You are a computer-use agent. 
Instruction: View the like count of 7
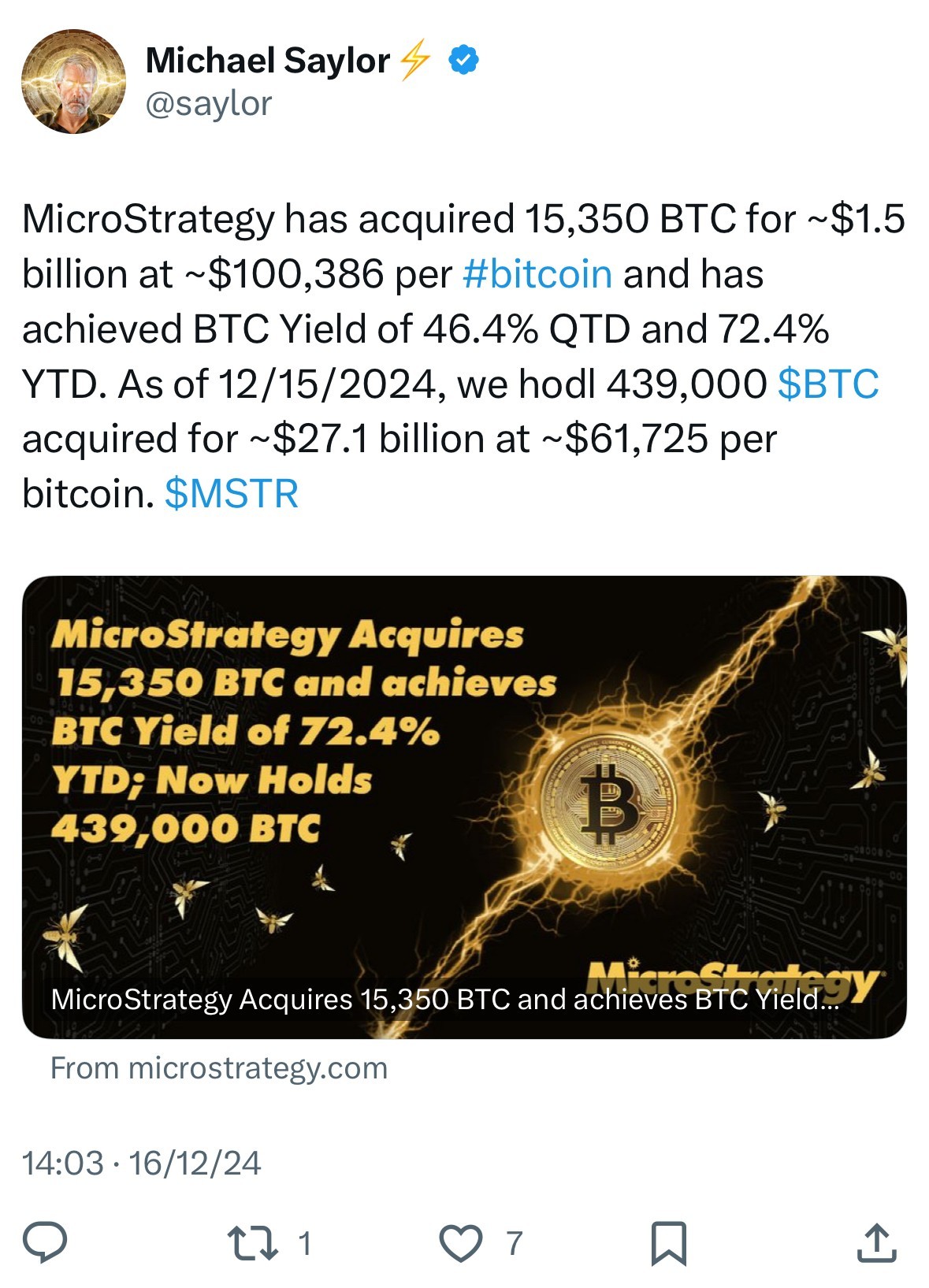(x=514, y=1243)
